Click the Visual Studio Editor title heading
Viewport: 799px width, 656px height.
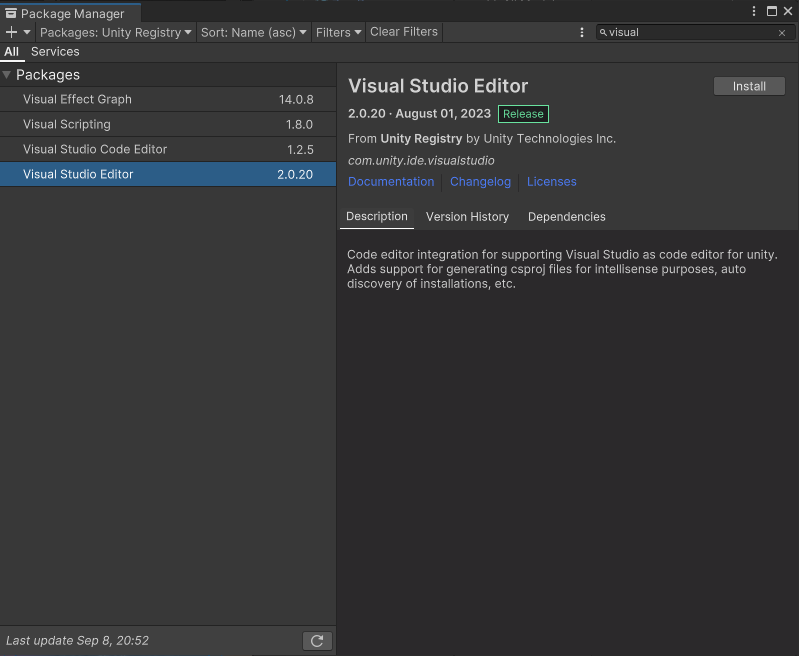click(438, 86)
